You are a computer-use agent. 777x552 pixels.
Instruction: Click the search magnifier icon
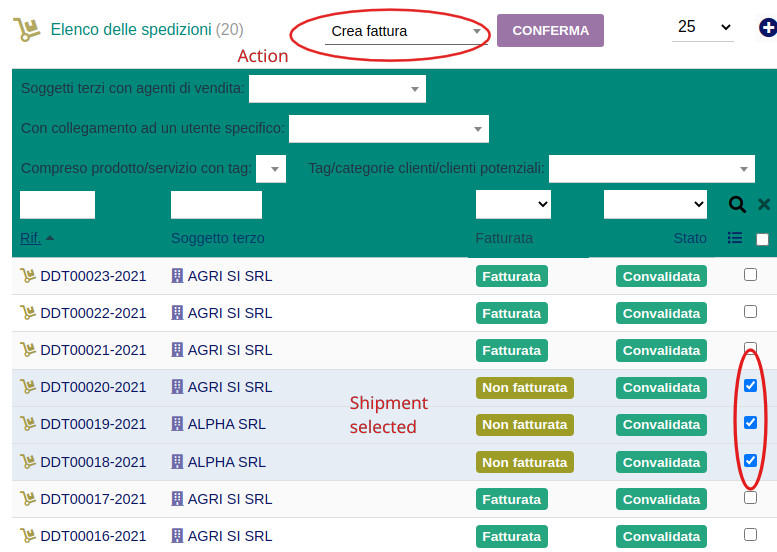point(737,205)
